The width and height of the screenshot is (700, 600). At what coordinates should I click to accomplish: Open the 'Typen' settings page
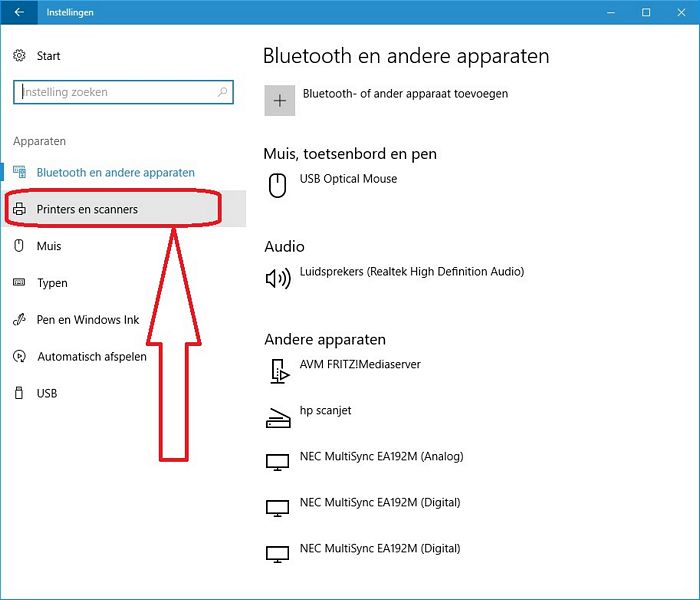[52, 283]
